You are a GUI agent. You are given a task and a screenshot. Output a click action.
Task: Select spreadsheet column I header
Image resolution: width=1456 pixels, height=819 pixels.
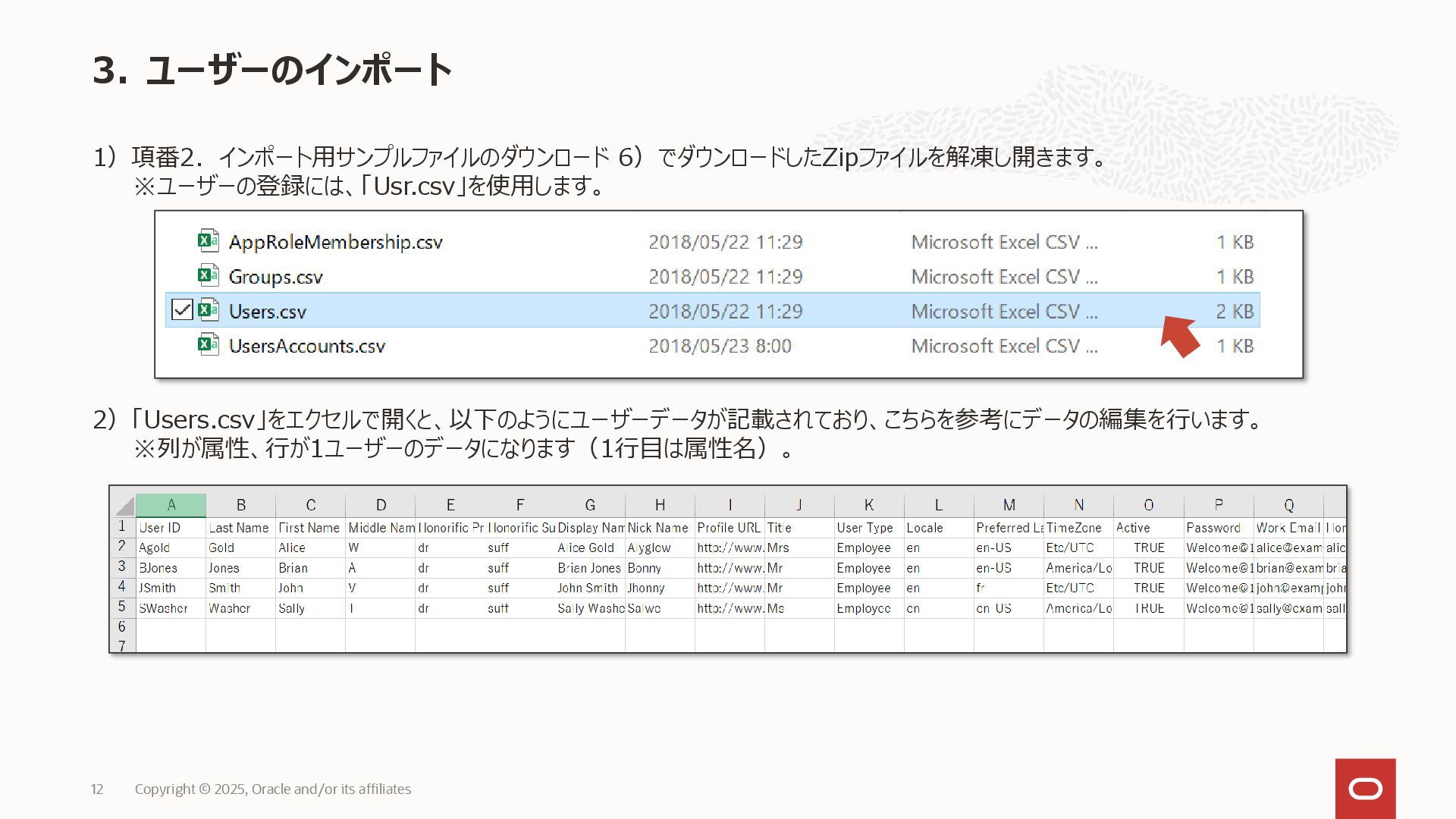click(x=730, y=505)
